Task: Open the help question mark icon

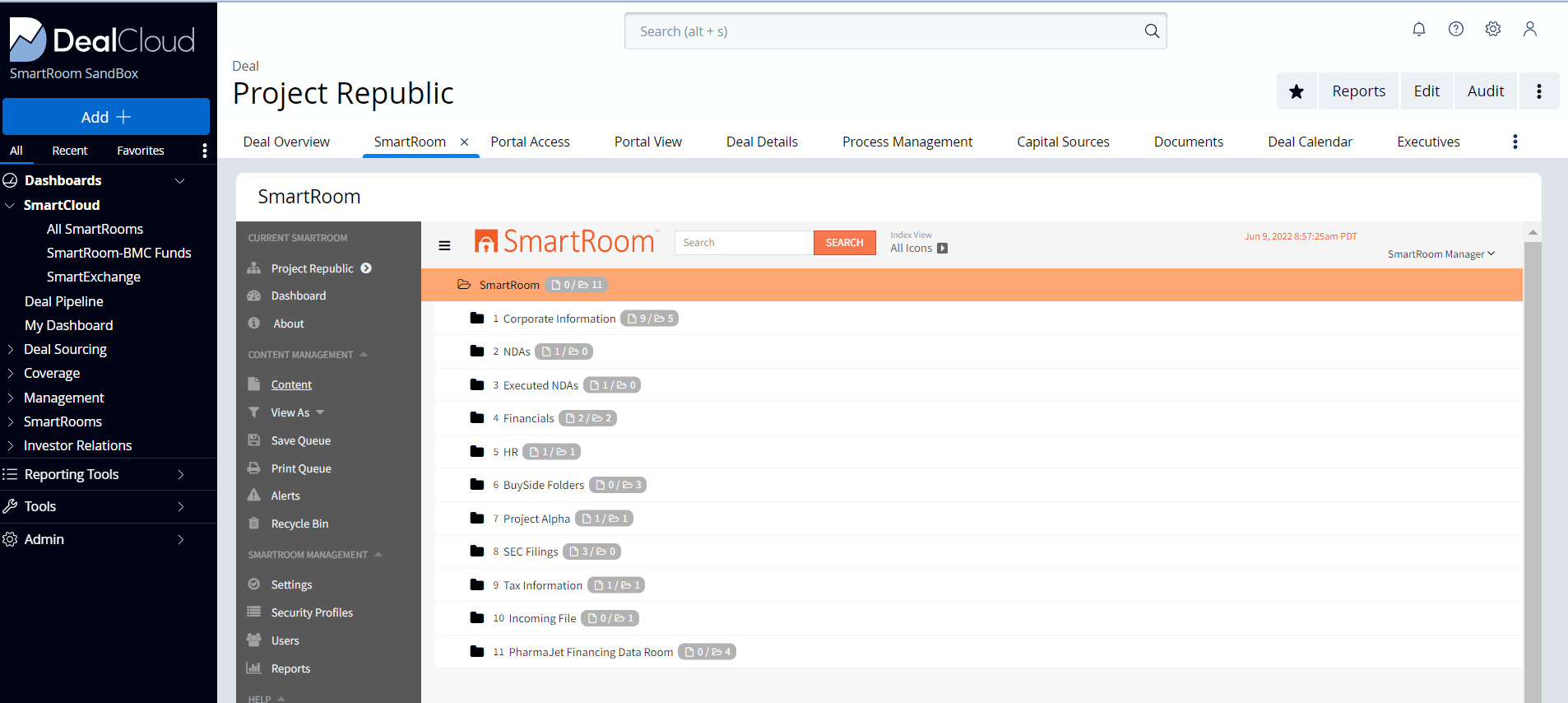Action: (x=1455, y=30)
